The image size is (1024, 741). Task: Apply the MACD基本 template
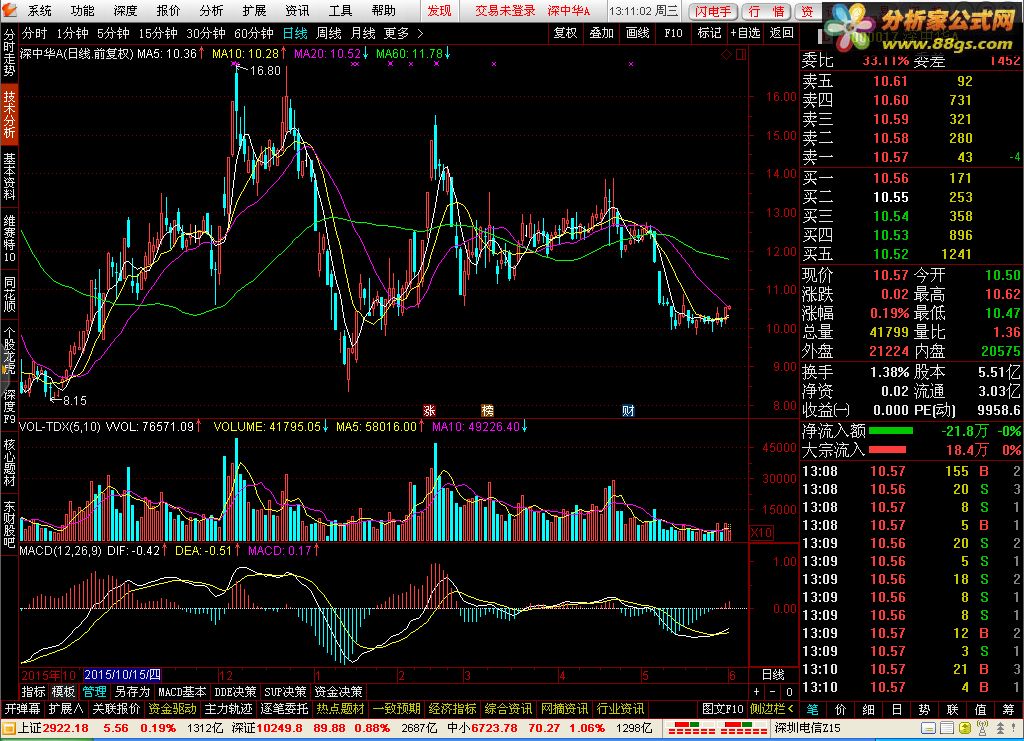pyautogui.click(x=182, y=691)
